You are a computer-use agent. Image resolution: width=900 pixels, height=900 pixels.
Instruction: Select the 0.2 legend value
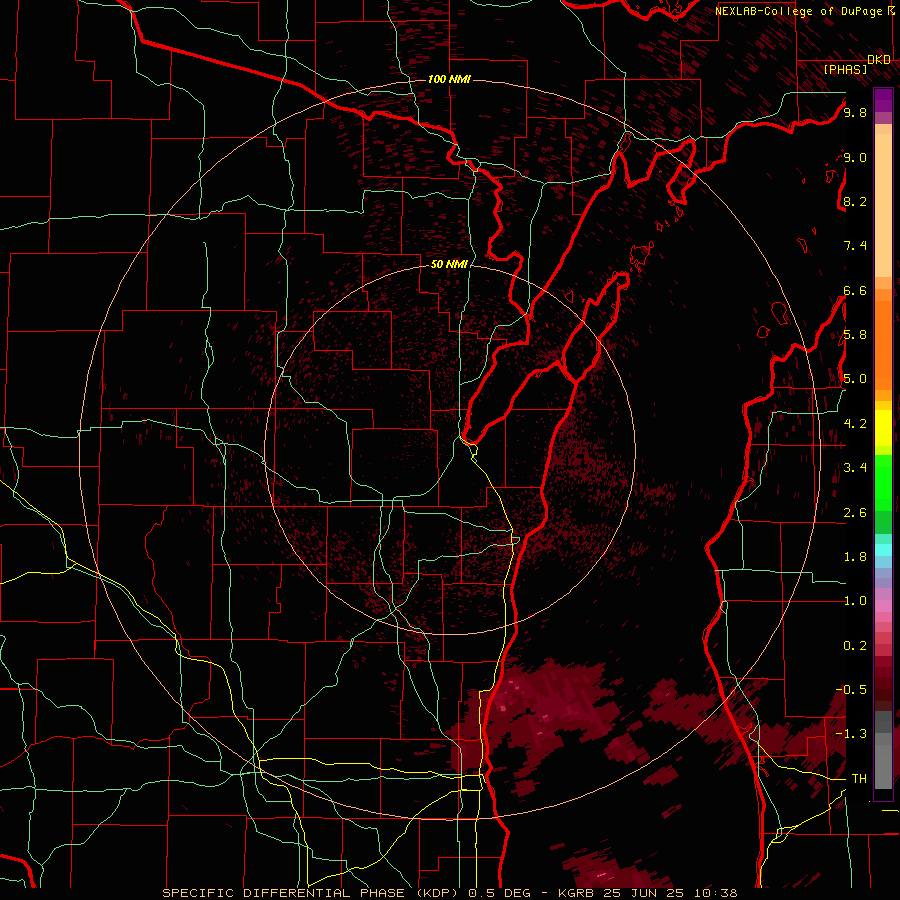[855, 646]
